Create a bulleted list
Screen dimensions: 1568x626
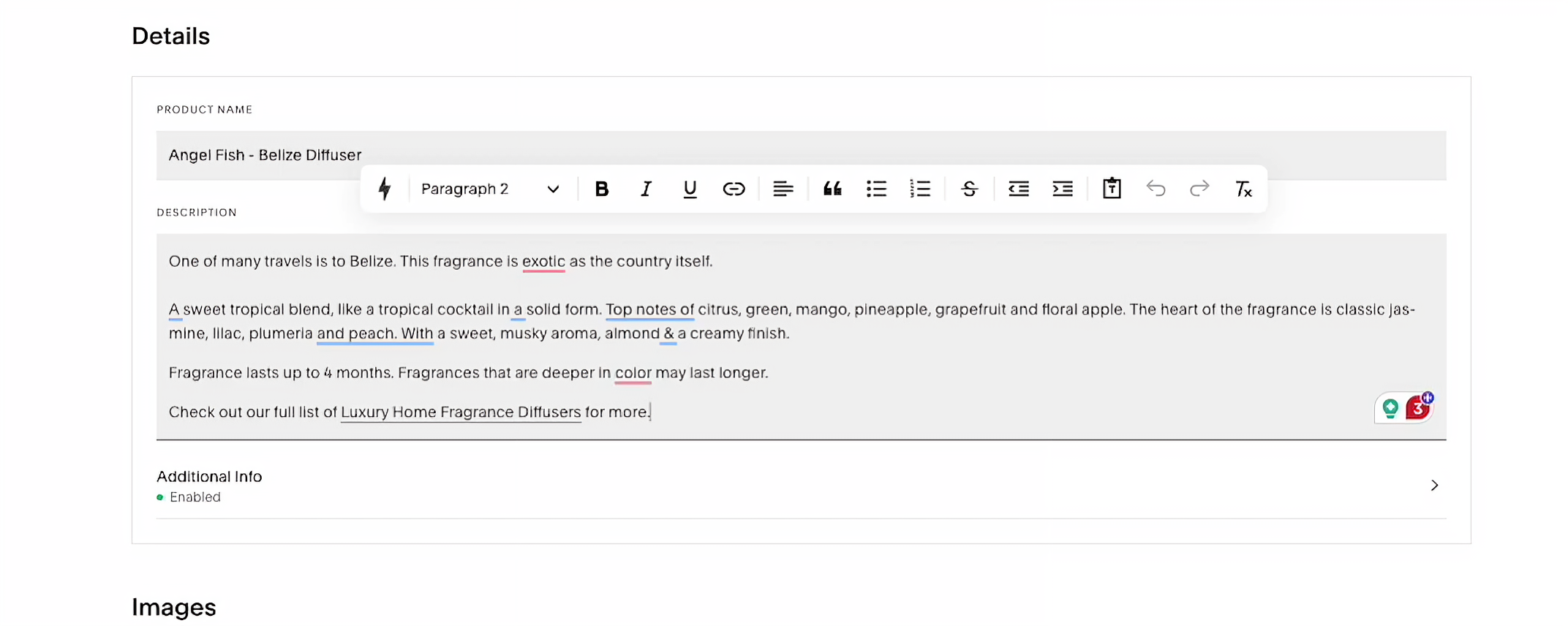tap(876, 189)
